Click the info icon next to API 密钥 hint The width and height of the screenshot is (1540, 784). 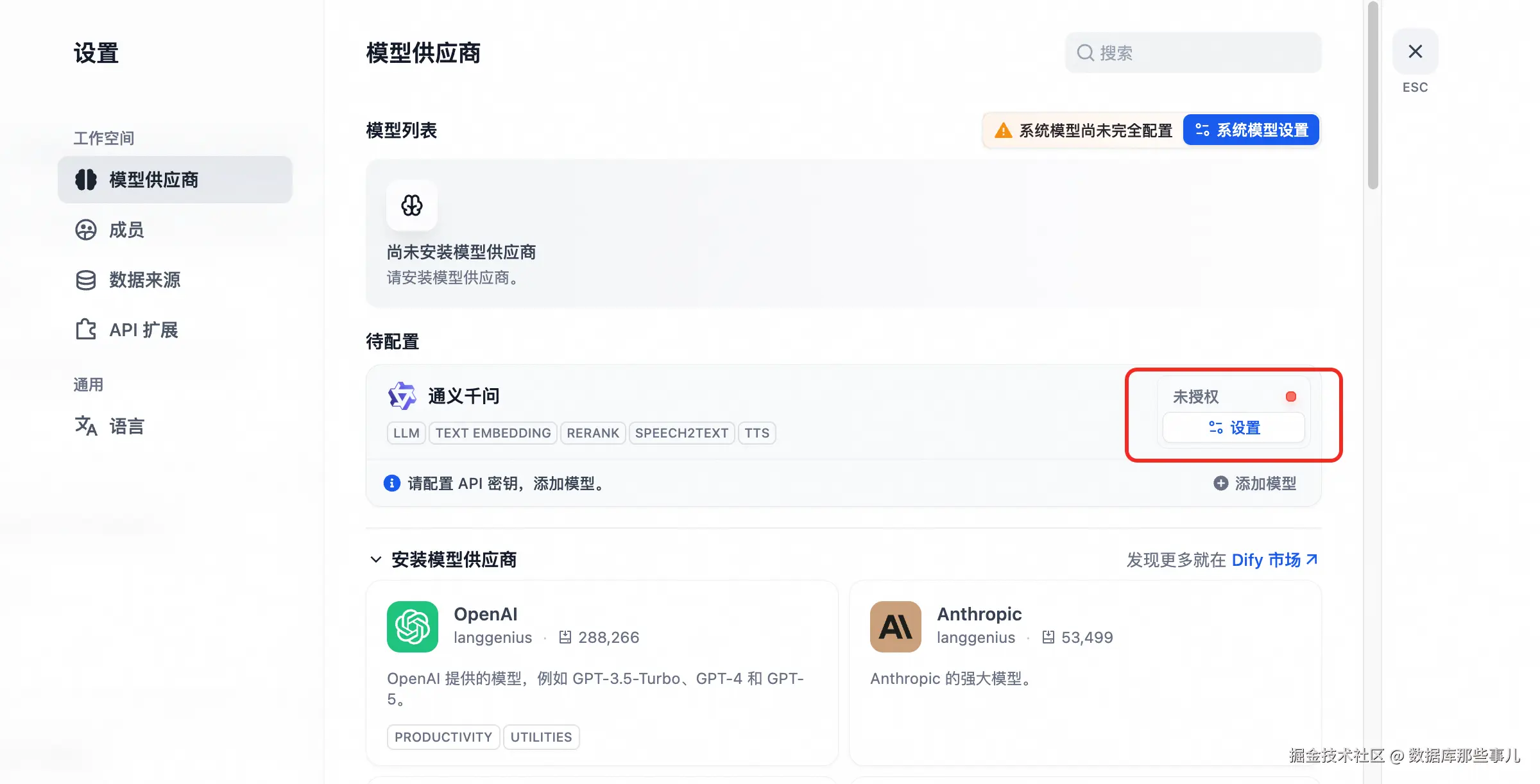(391, 483)
